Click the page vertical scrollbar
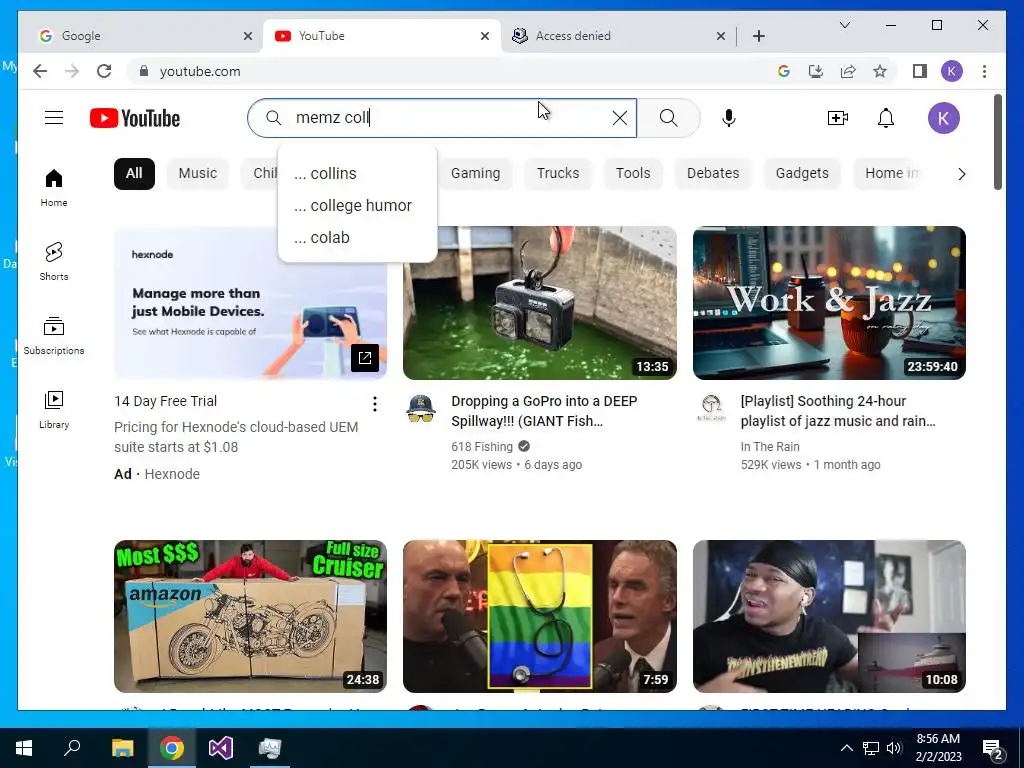 998,142
